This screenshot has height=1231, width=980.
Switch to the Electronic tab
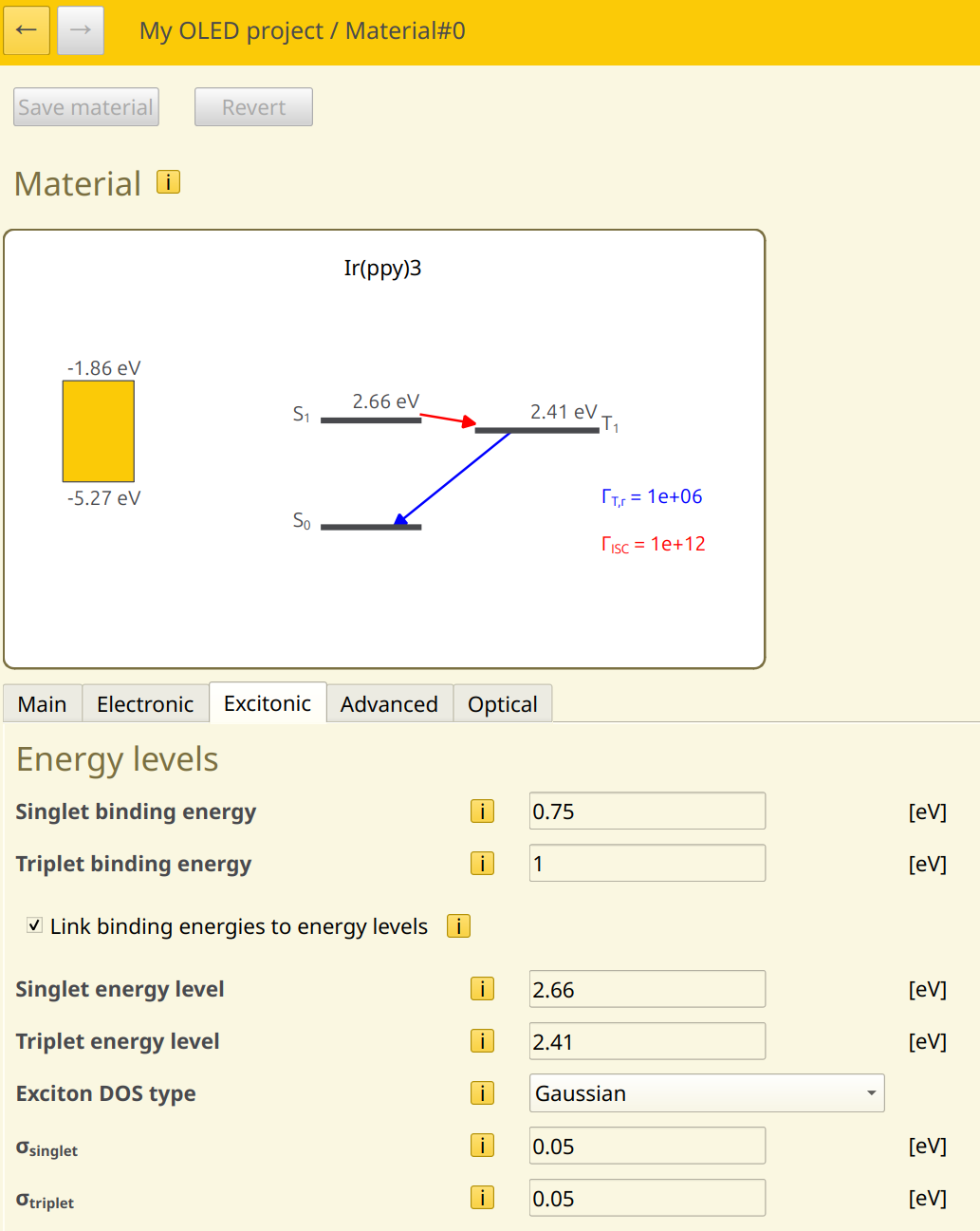(145, 704)
